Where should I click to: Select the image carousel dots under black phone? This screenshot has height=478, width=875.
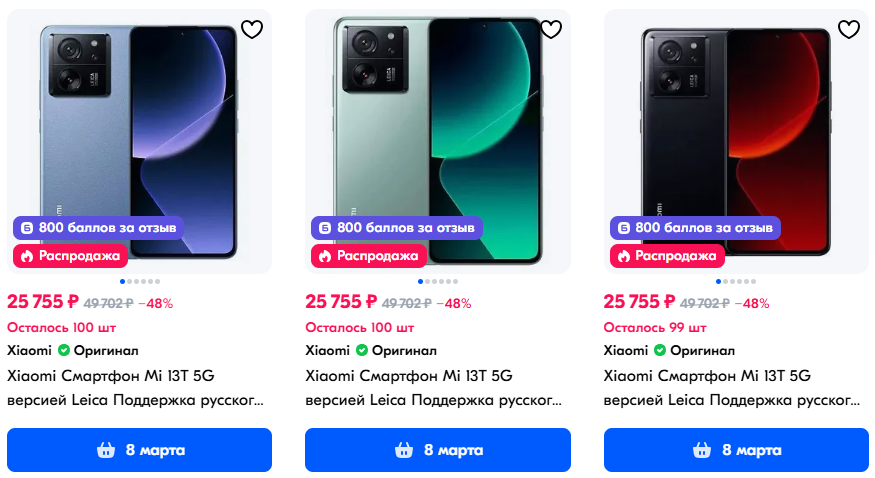pyautogui.click(x=735, y=282)
